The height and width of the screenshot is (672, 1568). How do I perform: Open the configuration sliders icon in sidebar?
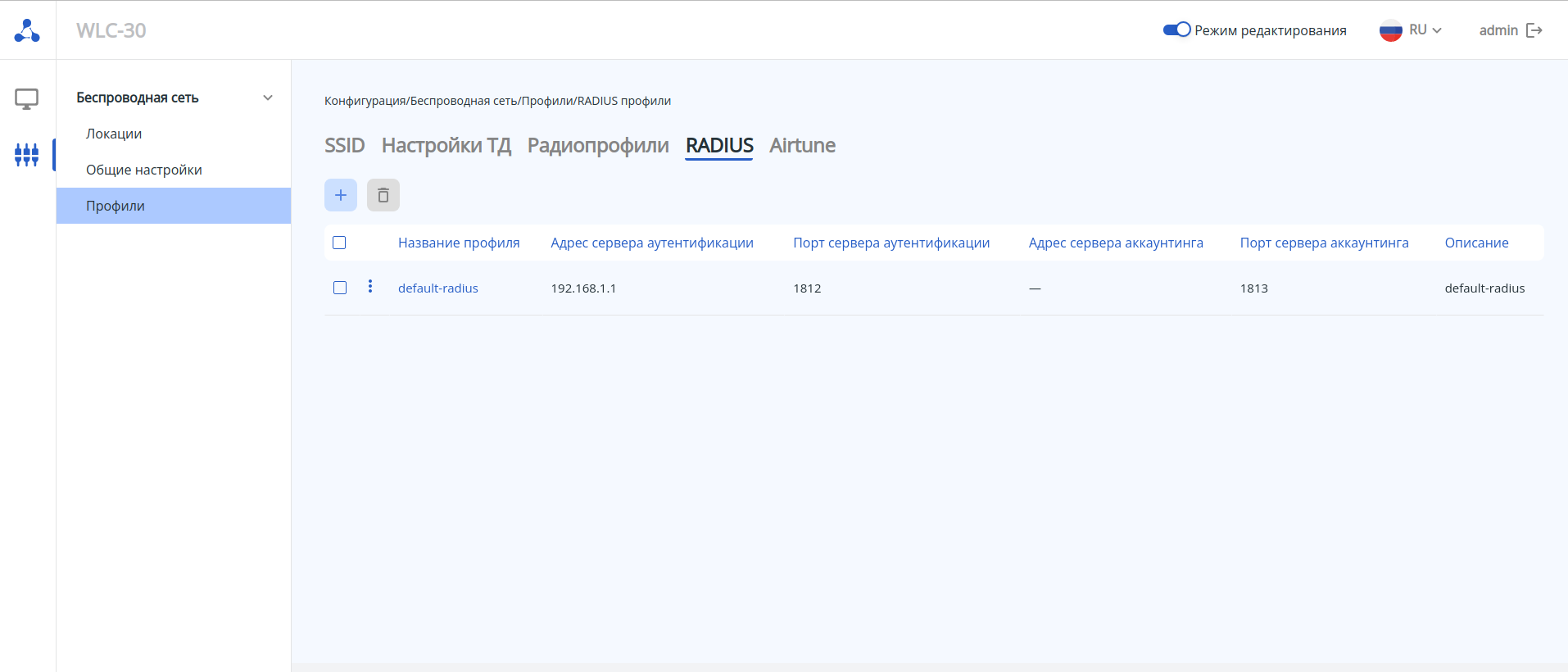point(27,154)
